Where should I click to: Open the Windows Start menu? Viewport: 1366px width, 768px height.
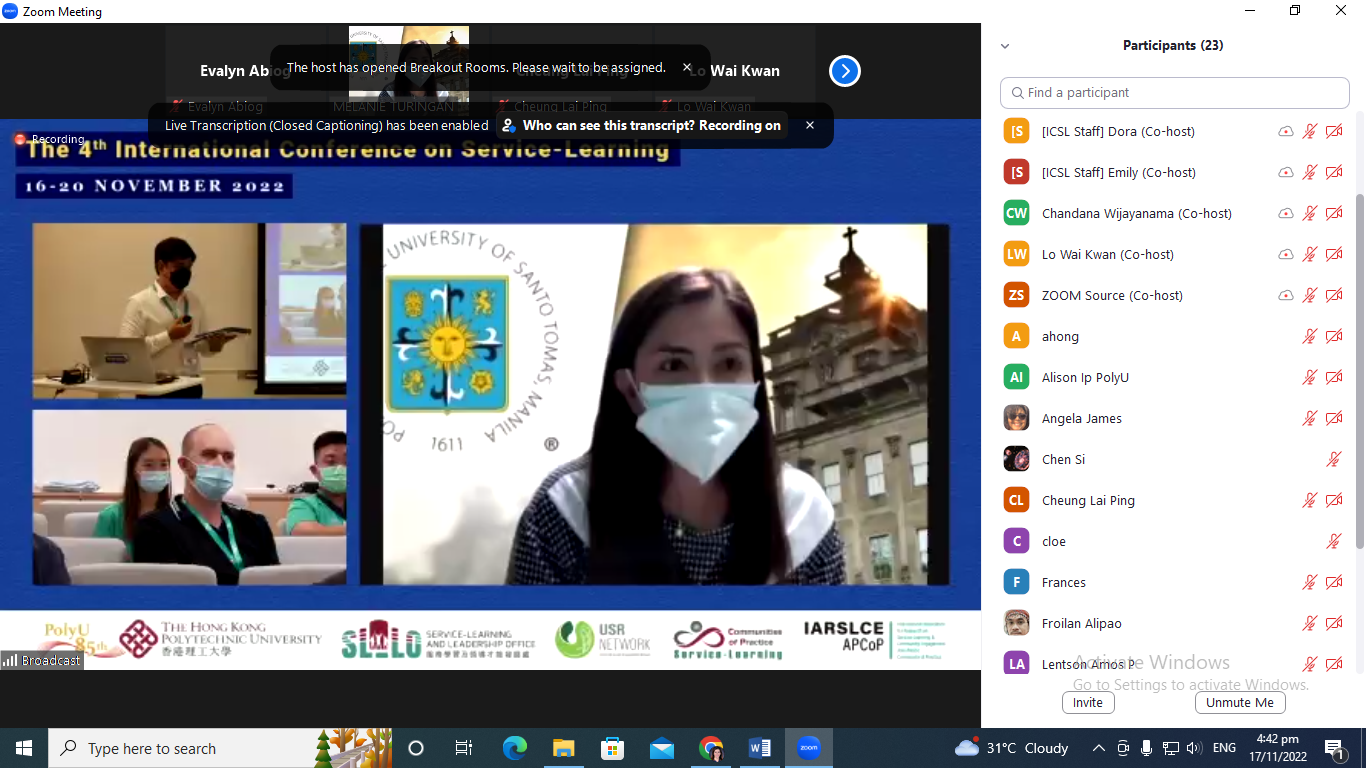[24, 748]
